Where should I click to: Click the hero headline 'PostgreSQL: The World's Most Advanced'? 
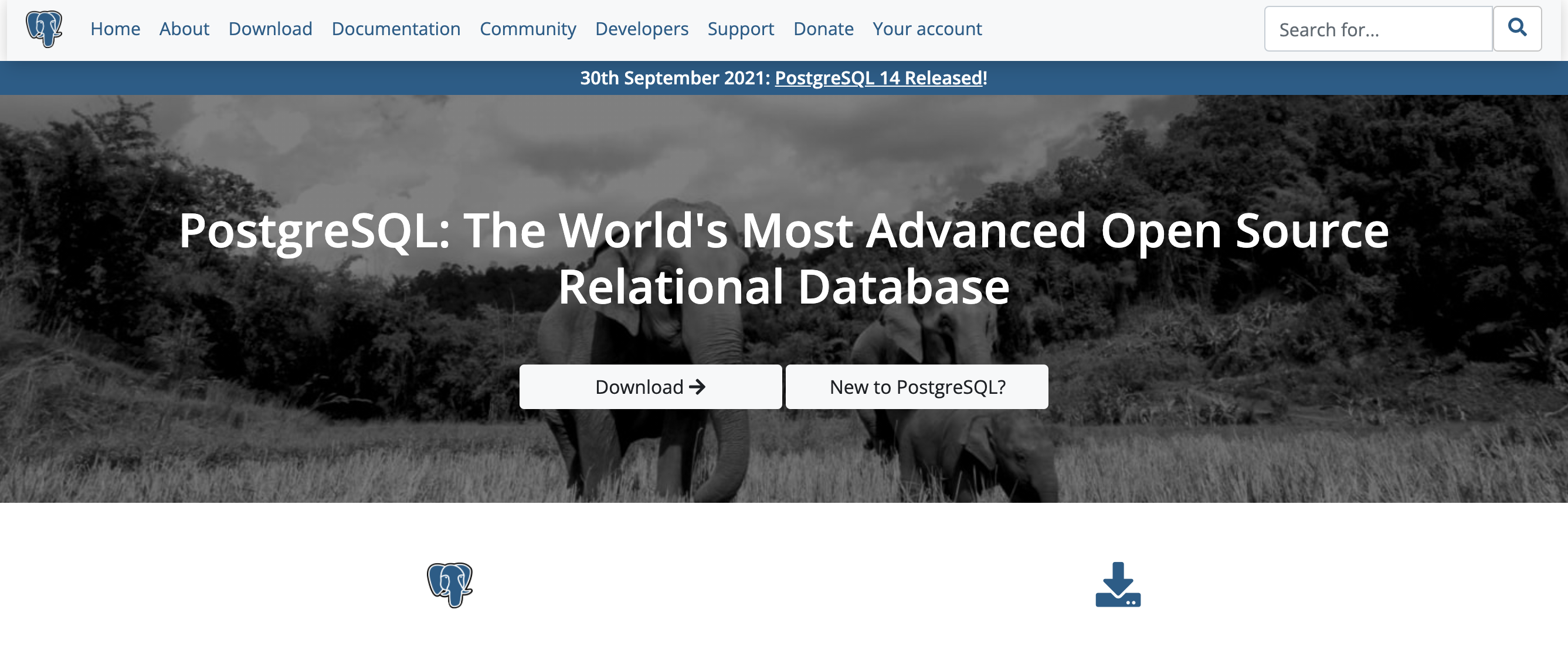coord(783,231)
